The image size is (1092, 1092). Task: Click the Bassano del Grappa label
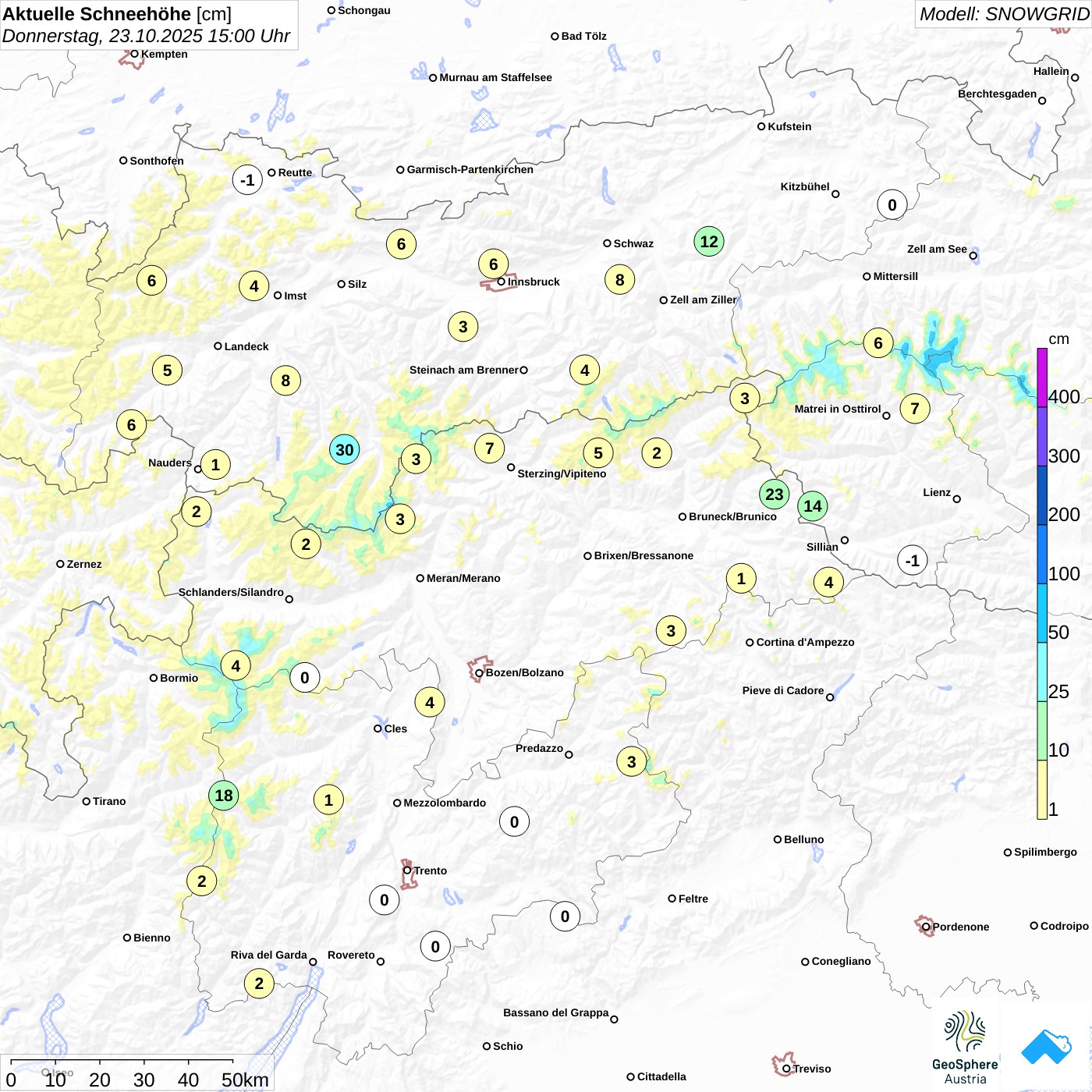point(555,1012)
